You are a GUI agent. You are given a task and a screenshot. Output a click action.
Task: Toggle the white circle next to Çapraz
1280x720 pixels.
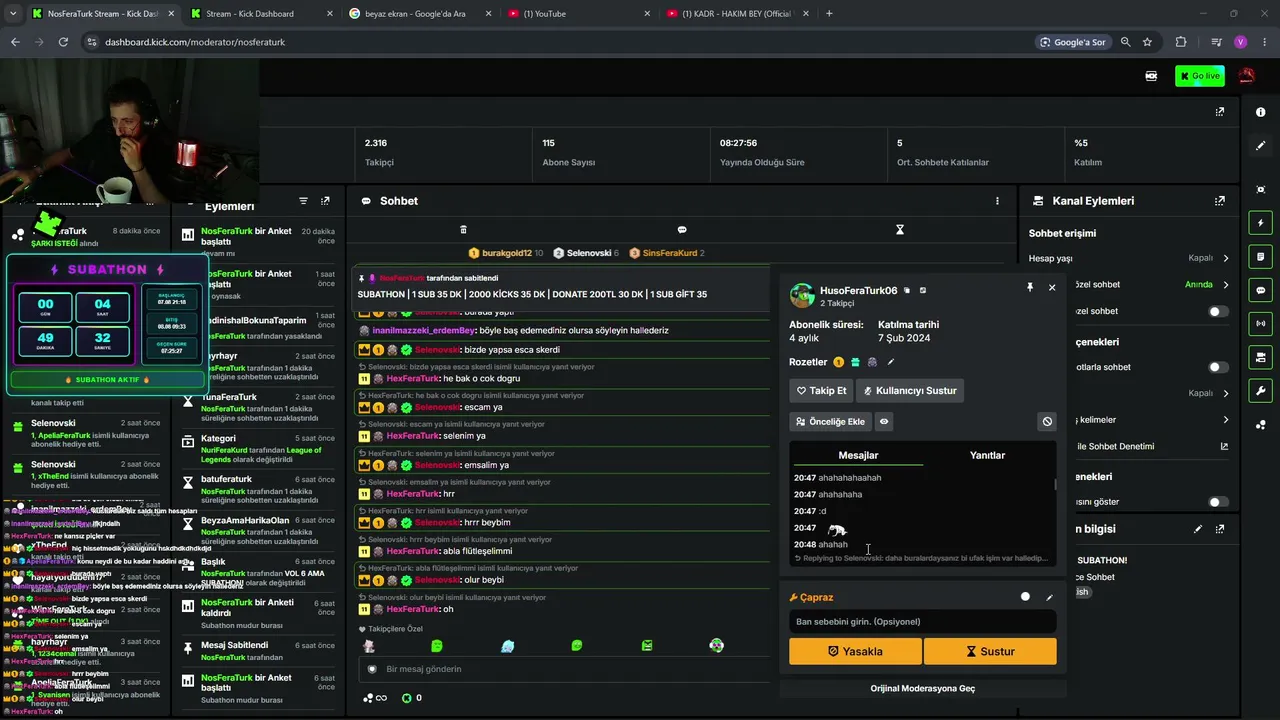(1025, 597)
